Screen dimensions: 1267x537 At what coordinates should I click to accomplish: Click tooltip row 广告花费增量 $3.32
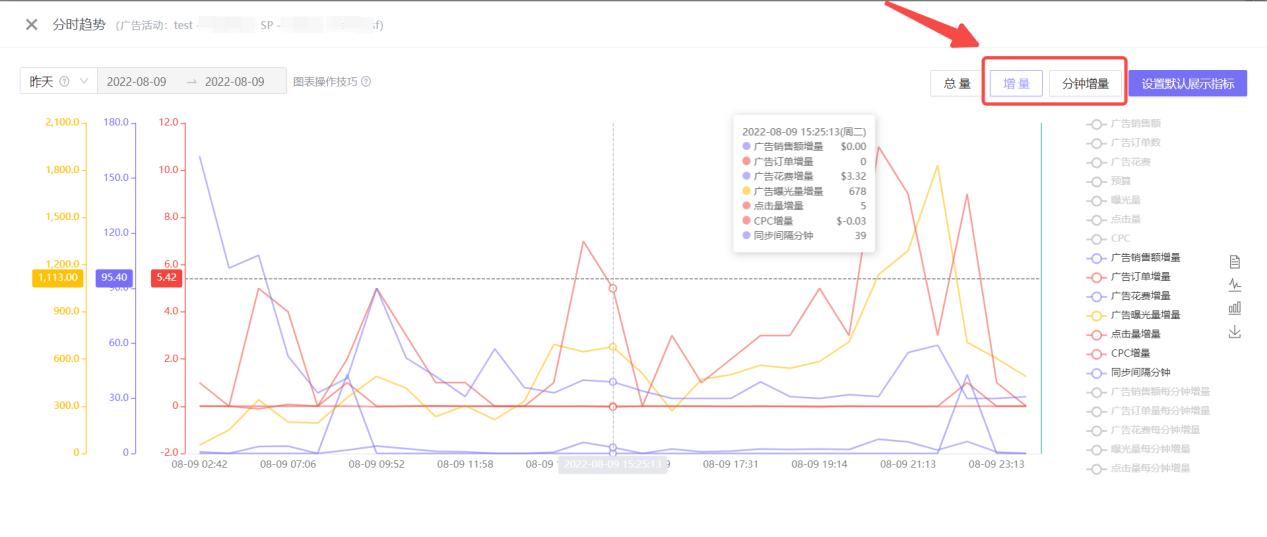(804, 176)
